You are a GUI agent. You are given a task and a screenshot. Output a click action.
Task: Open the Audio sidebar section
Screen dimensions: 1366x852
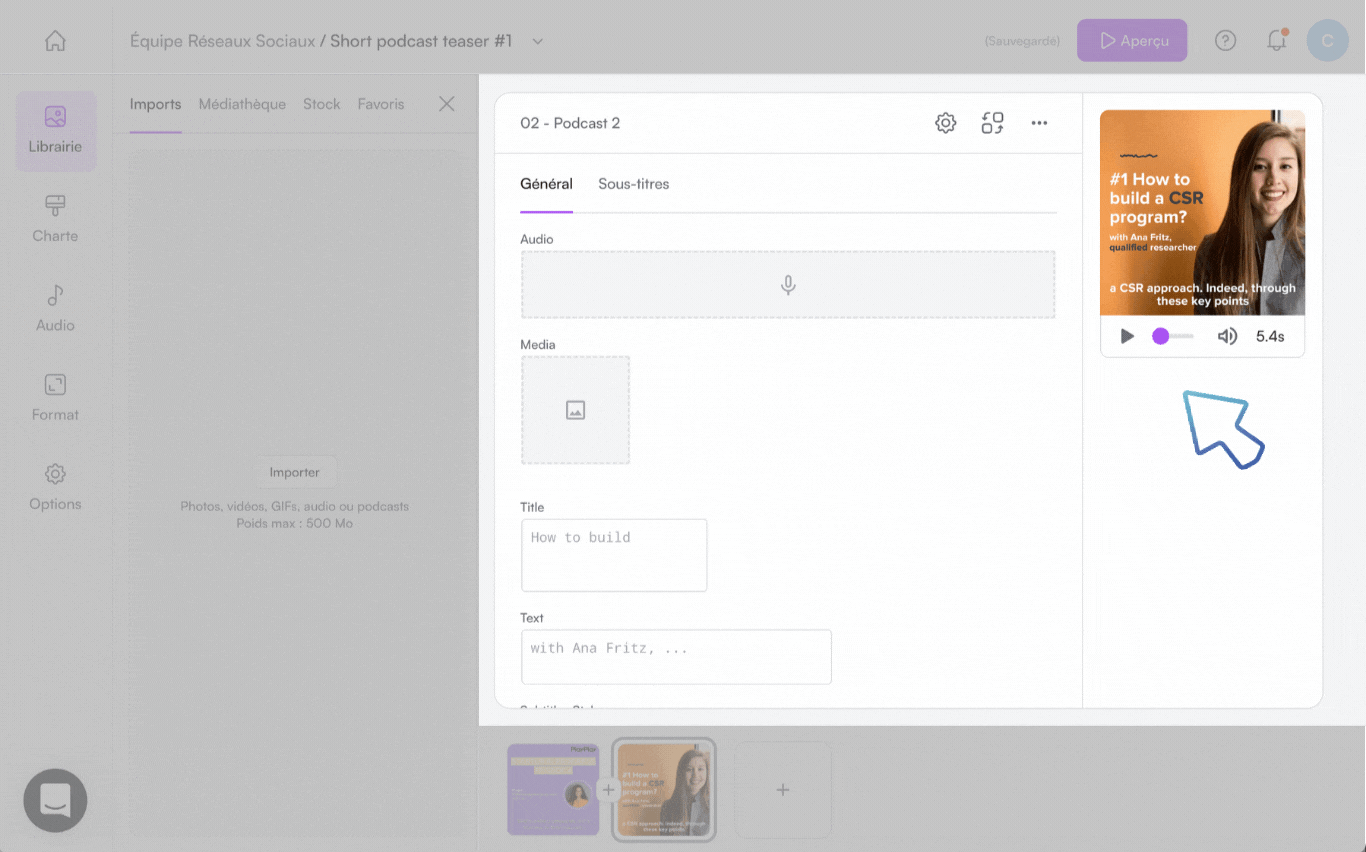point(55,309)
